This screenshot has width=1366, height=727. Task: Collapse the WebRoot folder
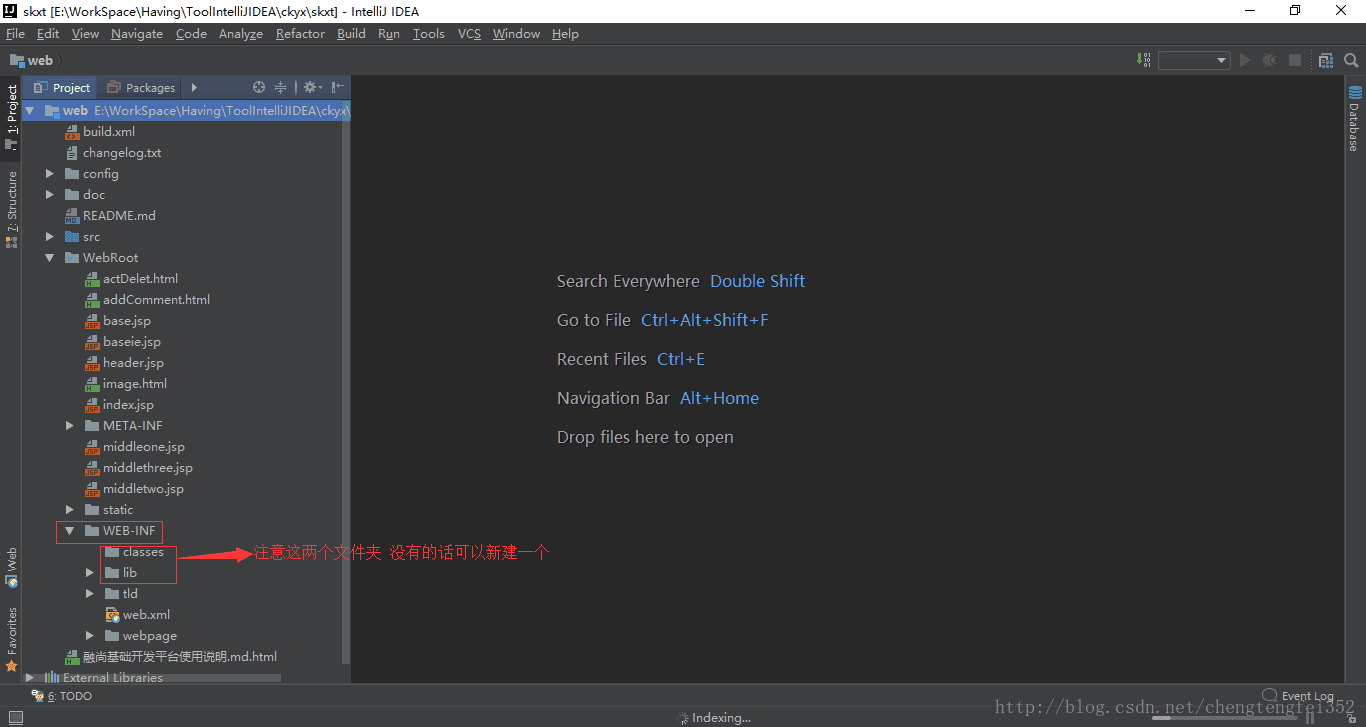pos(50,258)
